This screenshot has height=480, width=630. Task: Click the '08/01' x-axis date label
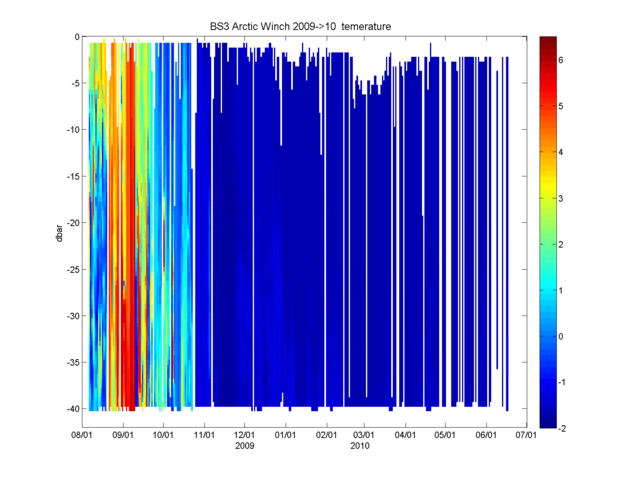click(x=82, y=437)
